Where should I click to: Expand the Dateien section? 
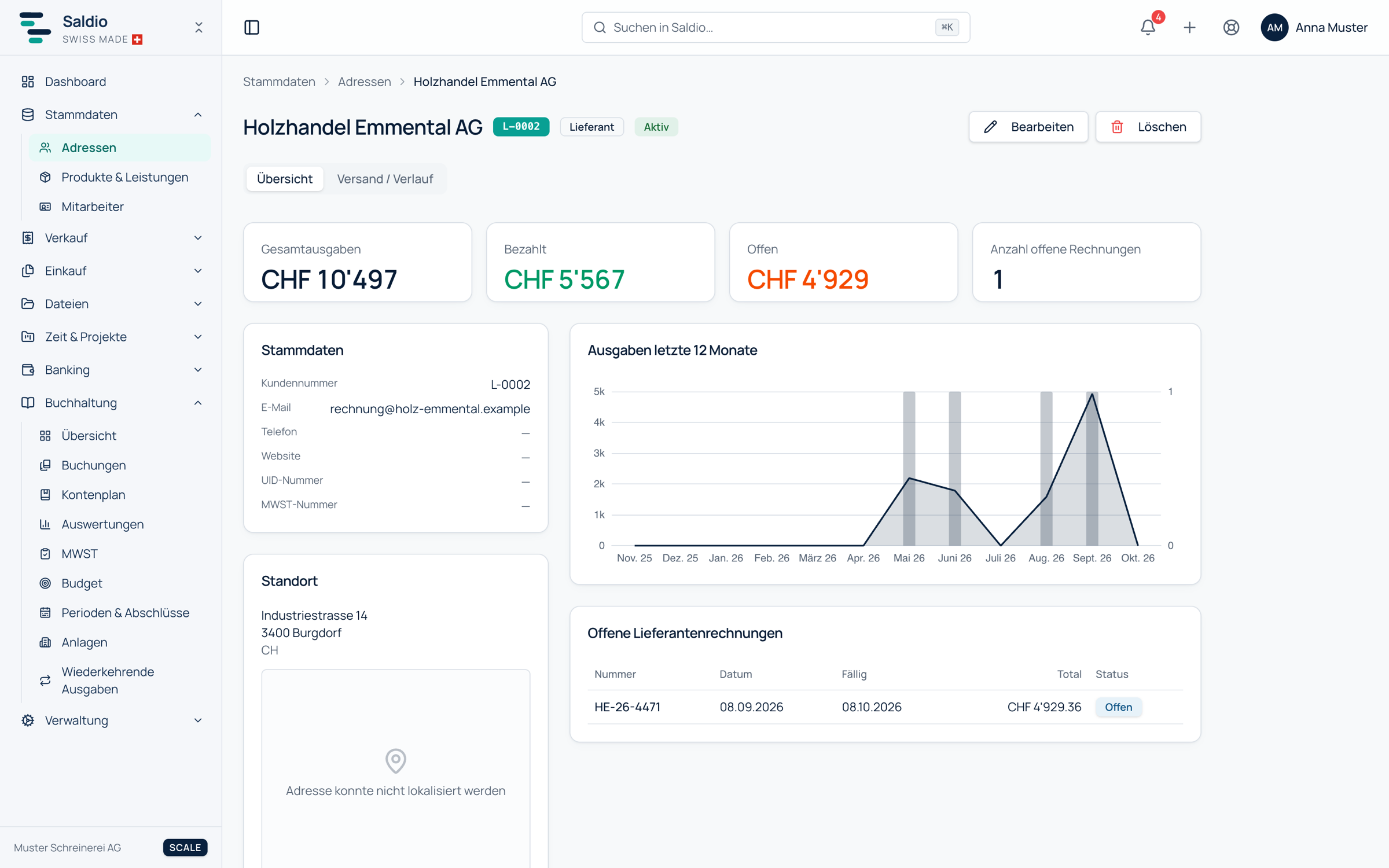pyautogui.click(x=111, y=304)
